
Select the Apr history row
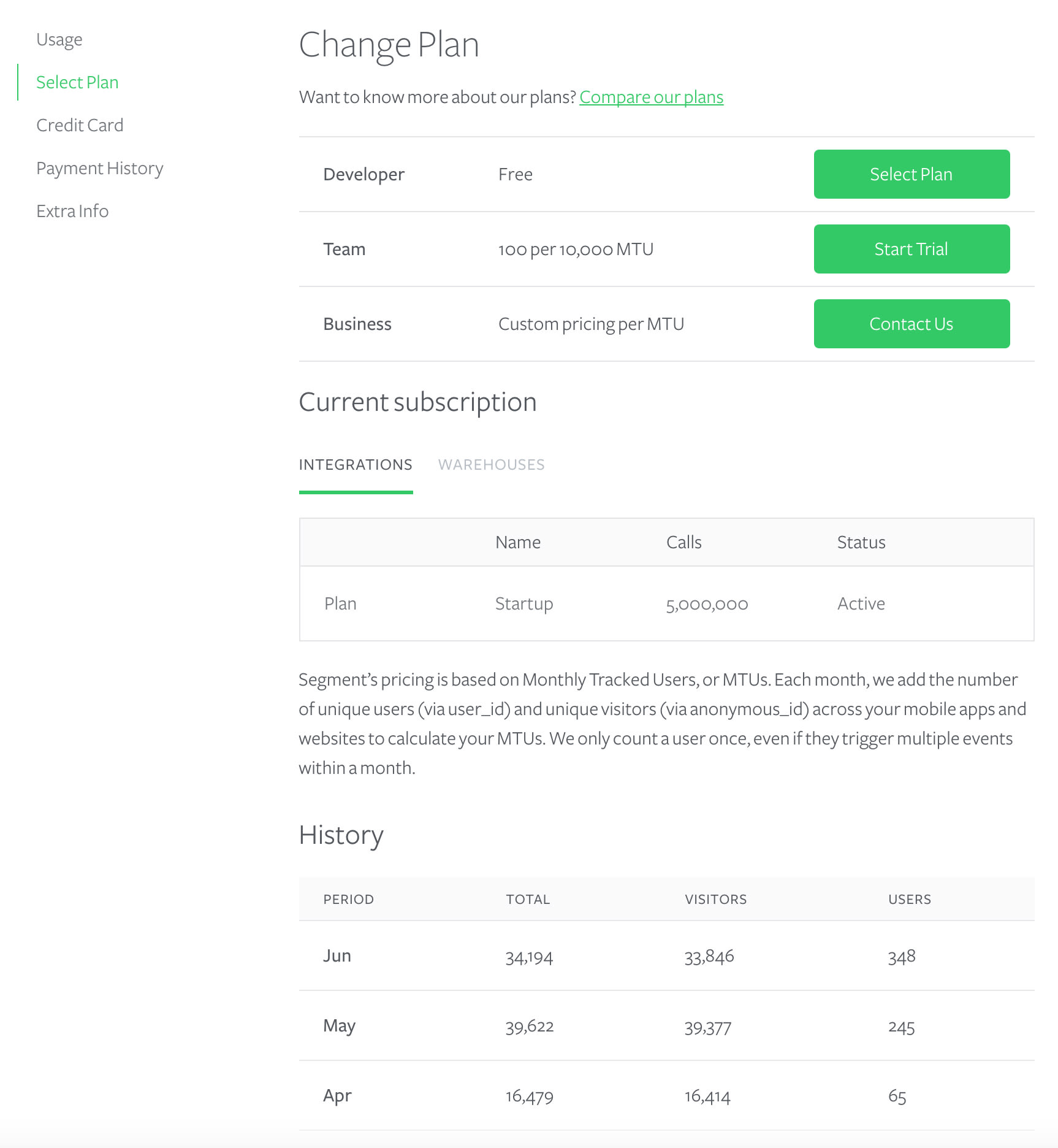click(666, 1095)
